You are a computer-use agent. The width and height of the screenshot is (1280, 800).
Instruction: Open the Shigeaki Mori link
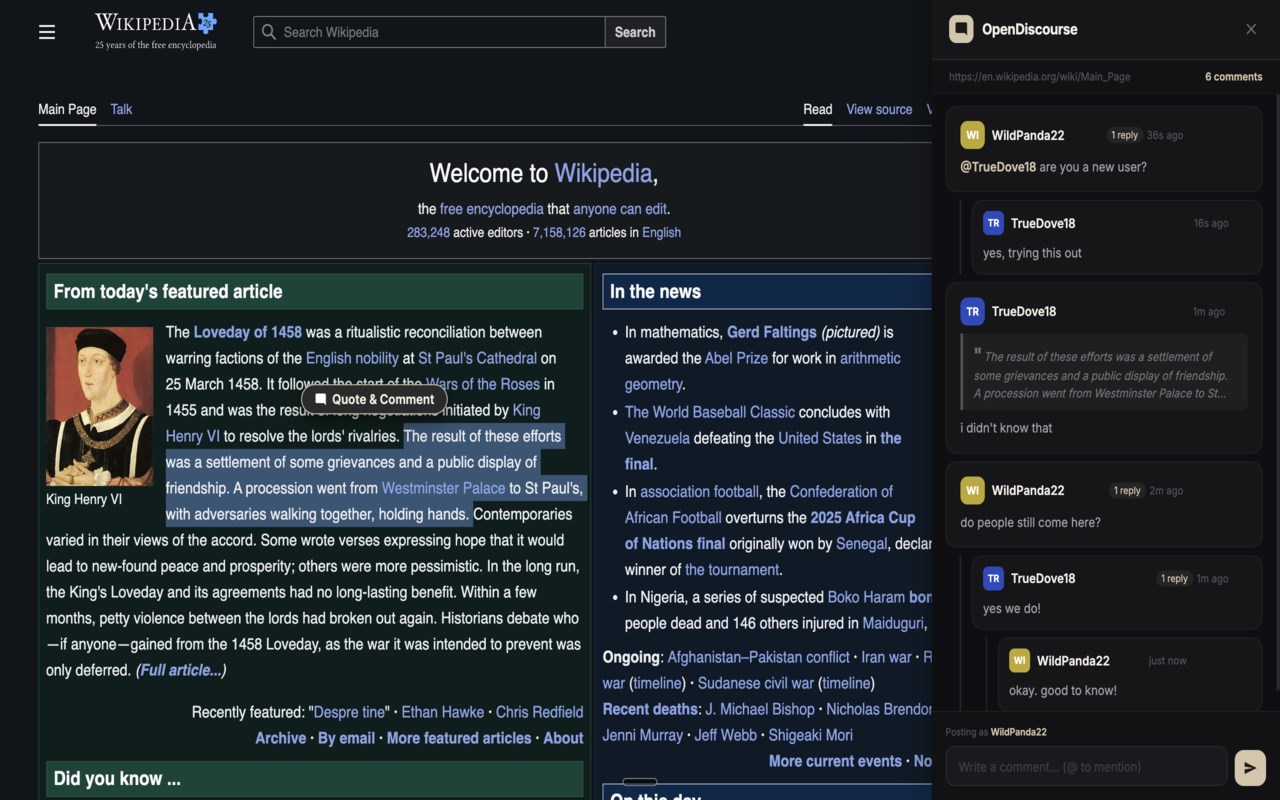point(810,735)
